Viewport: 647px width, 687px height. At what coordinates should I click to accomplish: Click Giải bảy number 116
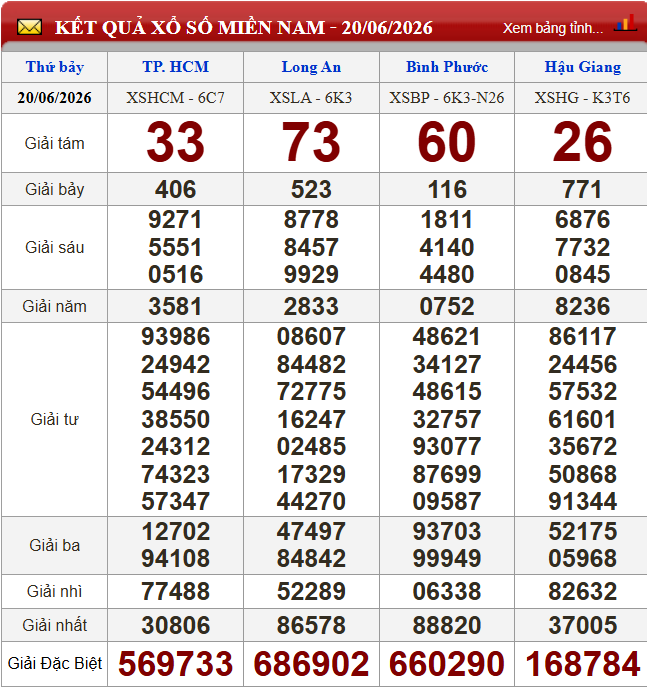tap(447, 189)
